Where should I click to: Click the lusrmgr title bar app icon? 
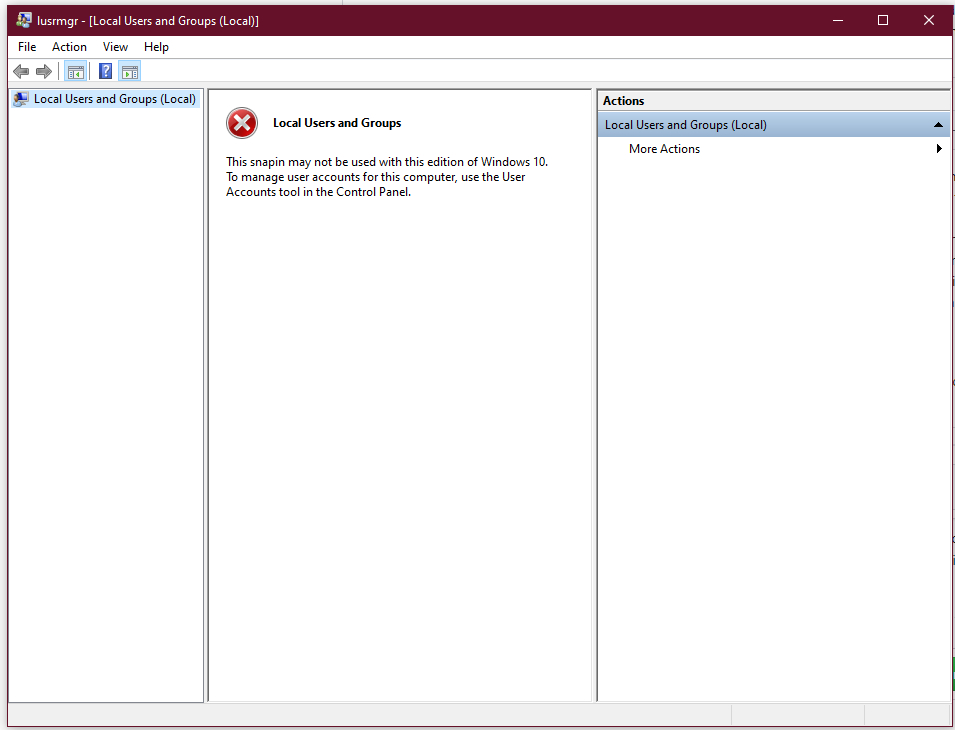coord(24,21)
